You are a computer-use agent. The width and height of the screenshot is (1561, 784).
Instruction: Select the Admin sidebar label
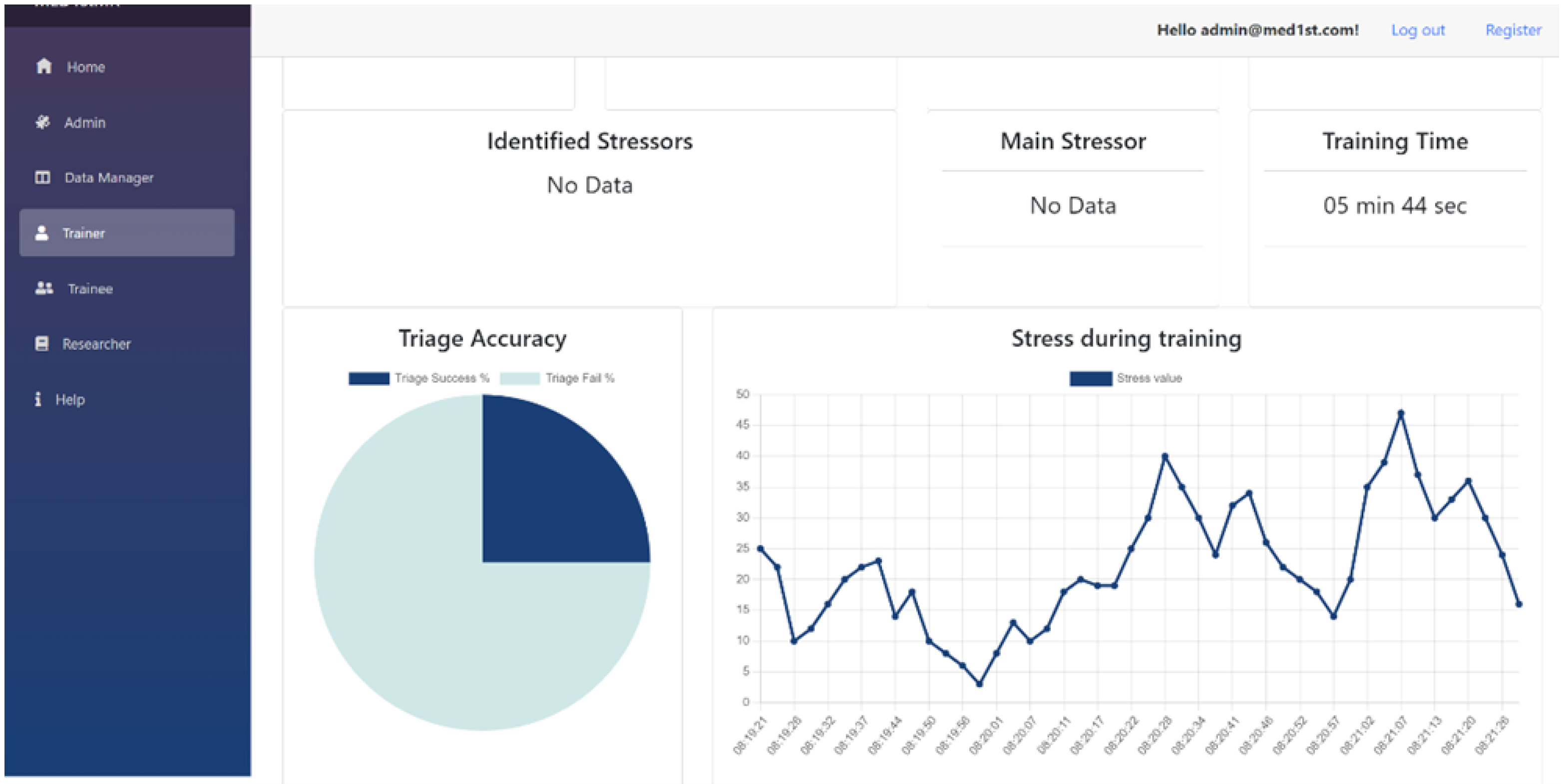(x=85, y=122)
